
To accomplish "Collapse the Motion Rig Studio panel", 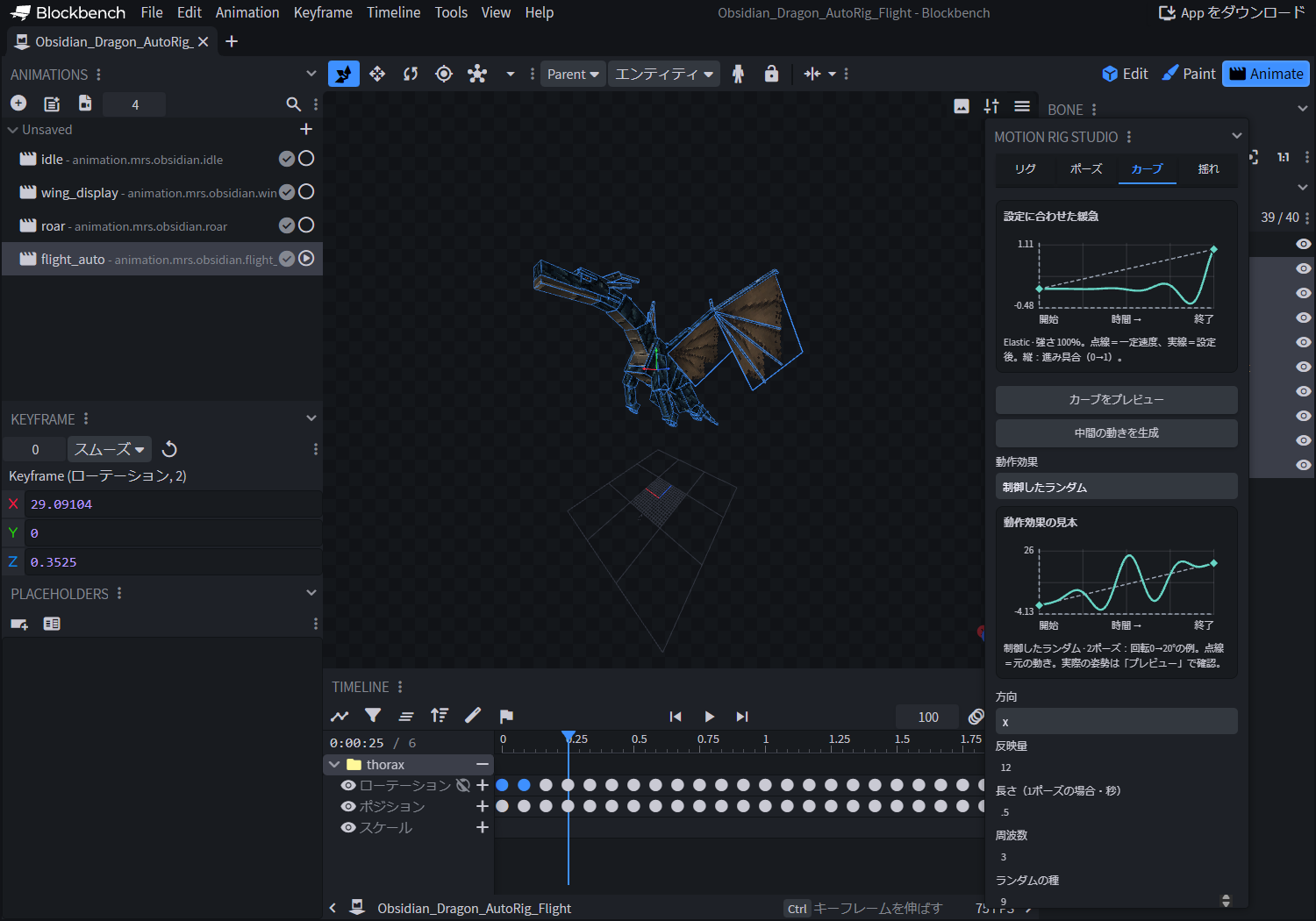I will click(x=1237, y=136).
